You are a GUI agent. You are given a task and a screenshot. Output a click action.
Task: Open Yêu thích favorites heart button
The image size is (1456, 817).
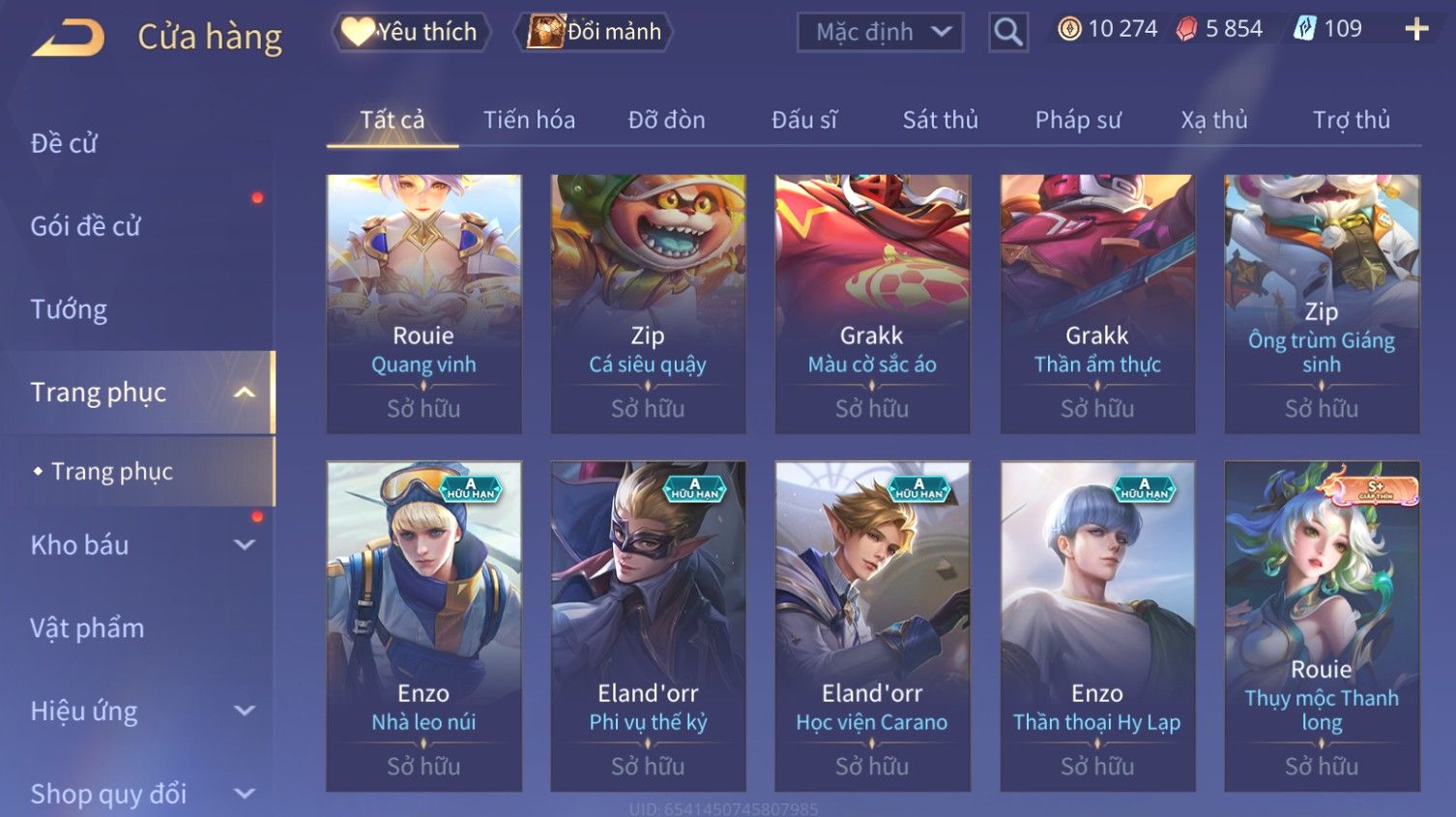410,32
